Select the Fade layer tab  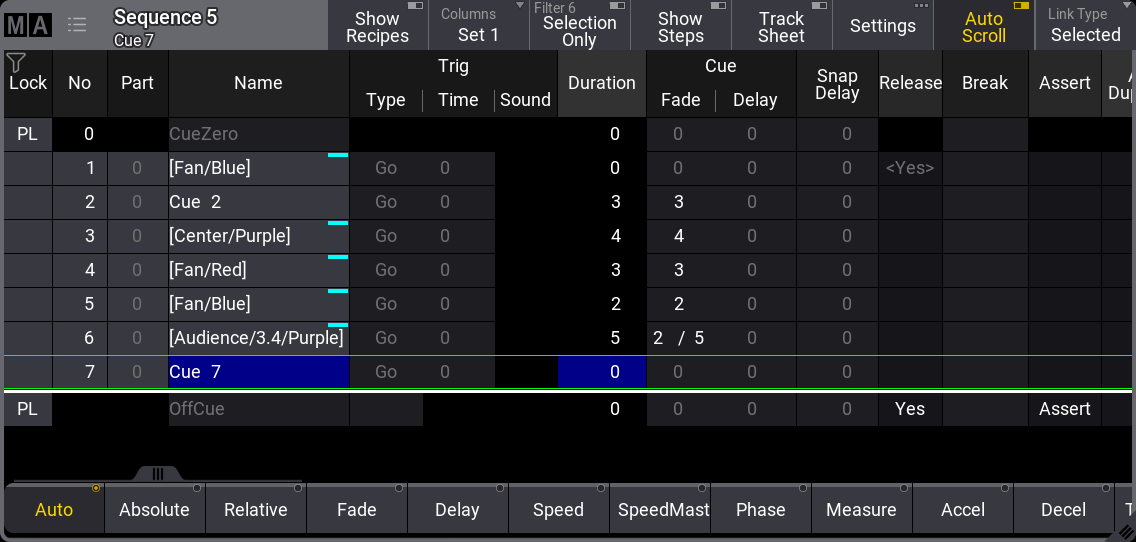point(356,510)
